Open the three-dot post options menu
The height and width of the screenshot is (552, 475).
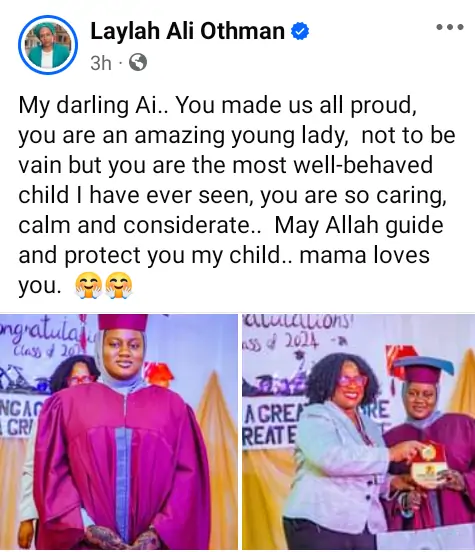[x=450, y=27]
